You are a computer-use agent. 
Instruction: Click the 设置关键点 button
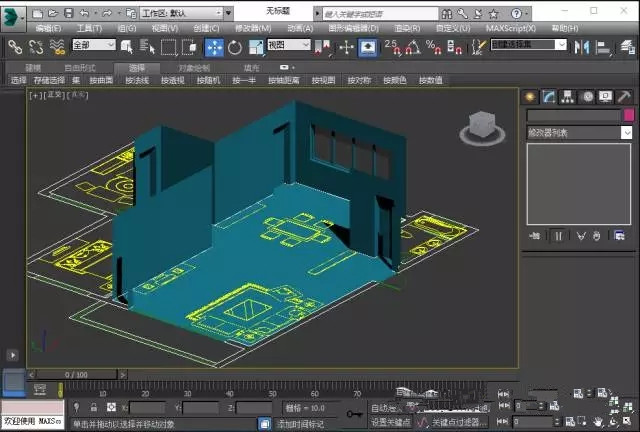pos(390,422)
